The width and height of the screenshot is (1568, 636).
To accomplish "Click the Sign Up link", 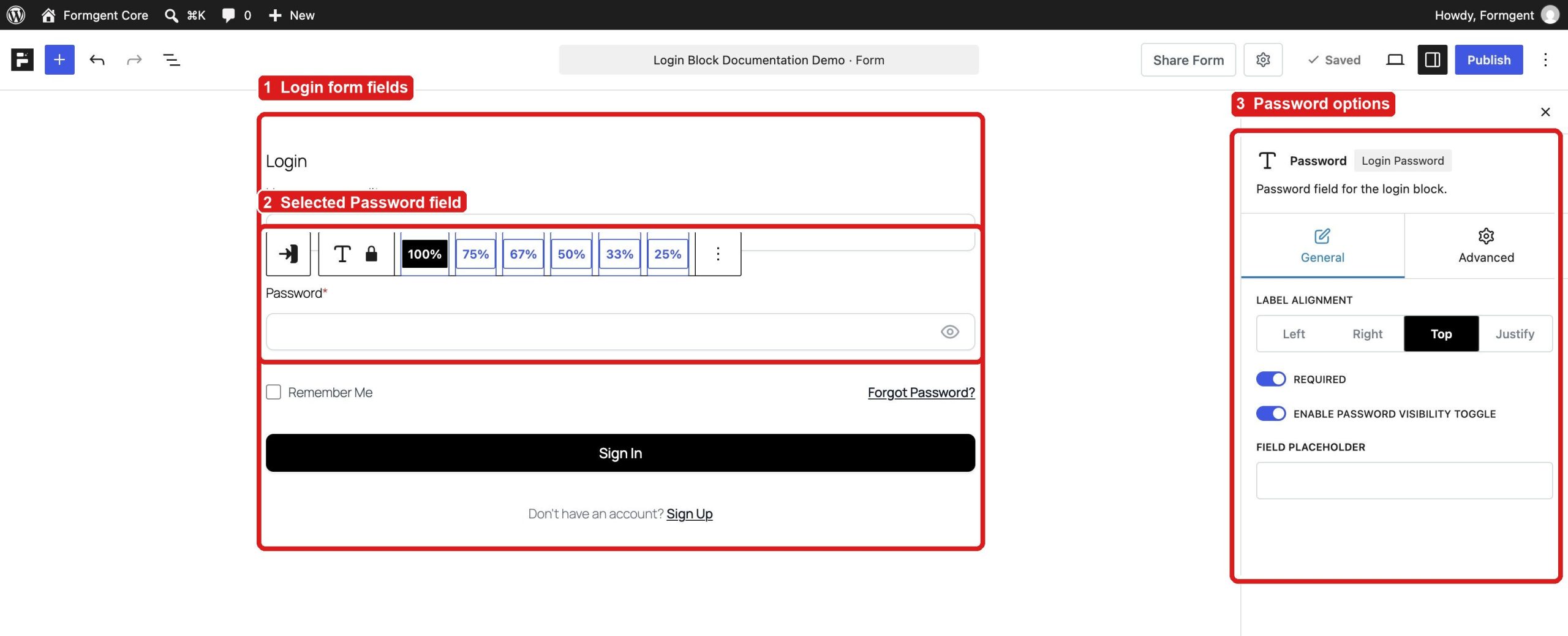I will tap(689, 513).
